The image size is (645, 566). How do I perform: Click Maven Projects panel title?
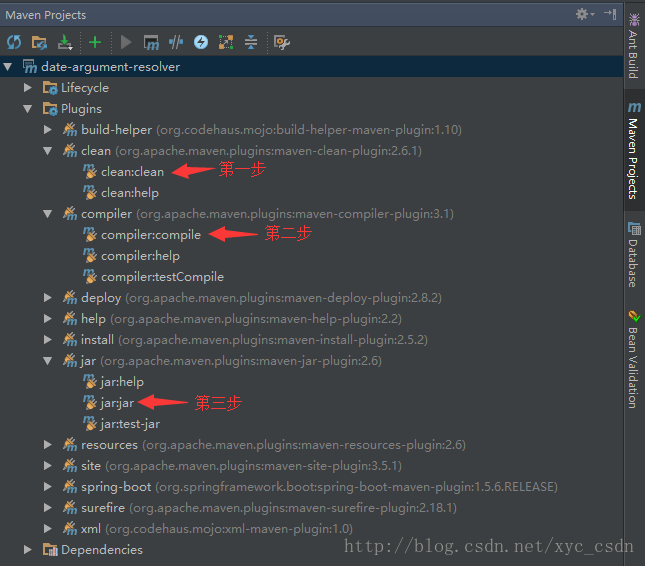click(x=46, y=15)
